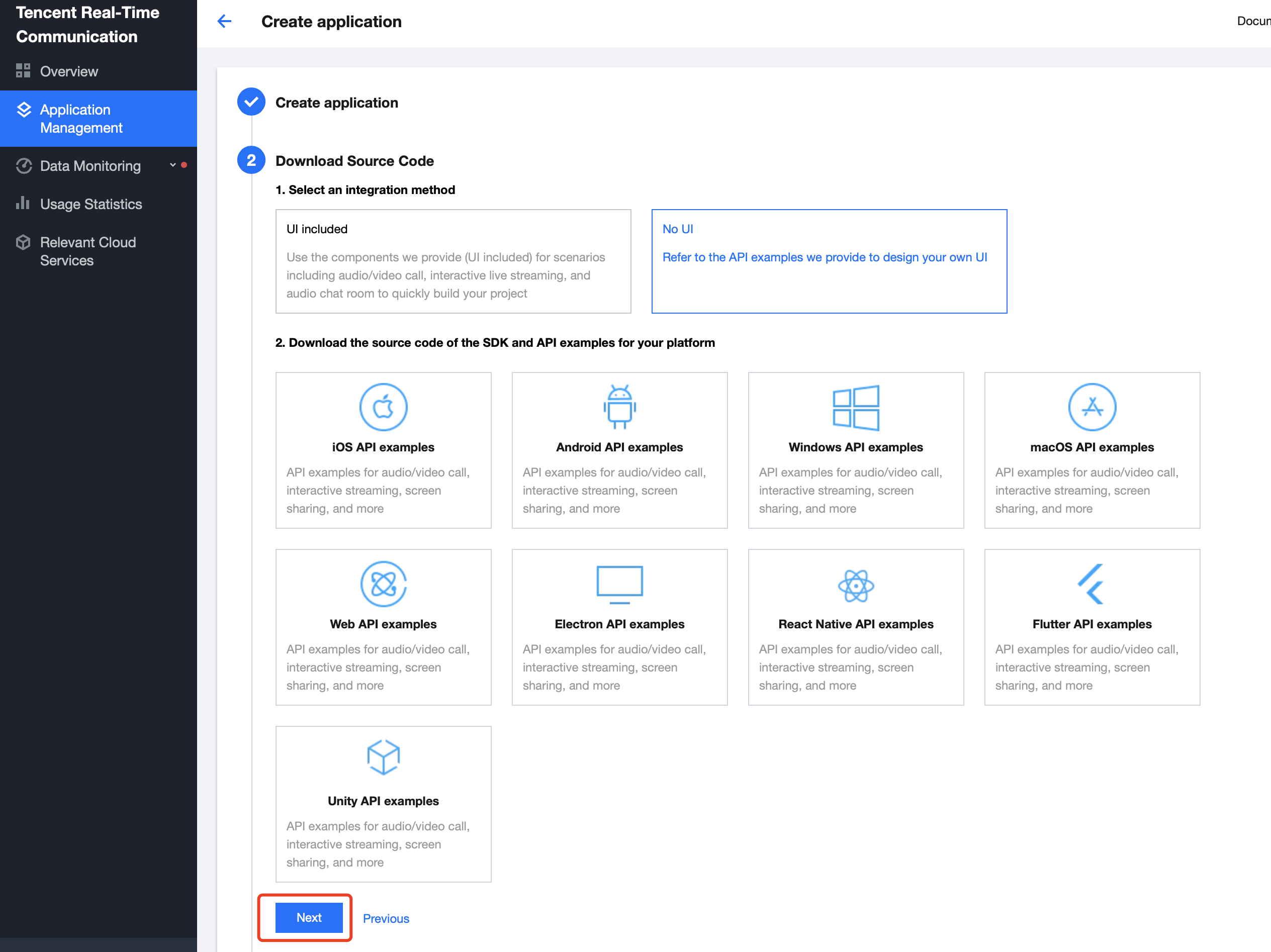The height and width of the screenshot is (952, 1271).
Task: Choose the Windows API examples title
Action: point(856,447)
